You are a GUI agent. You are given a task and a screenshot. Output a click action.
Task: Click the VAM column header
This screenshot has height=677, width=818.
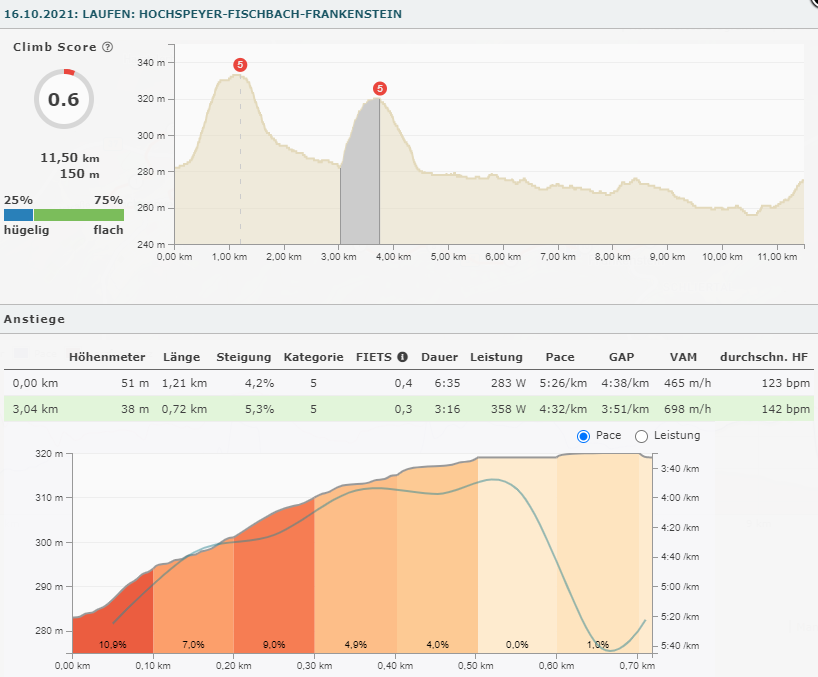coord(683,357)
